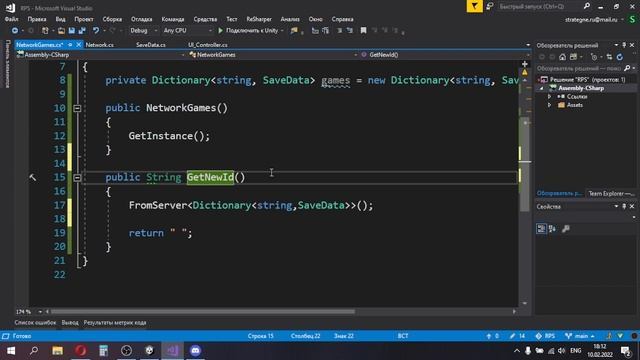Viewport: 640px width, 360px height.
Task: Click the Refresh icon in Solution Explorer
Action: [x=620, y=57]
